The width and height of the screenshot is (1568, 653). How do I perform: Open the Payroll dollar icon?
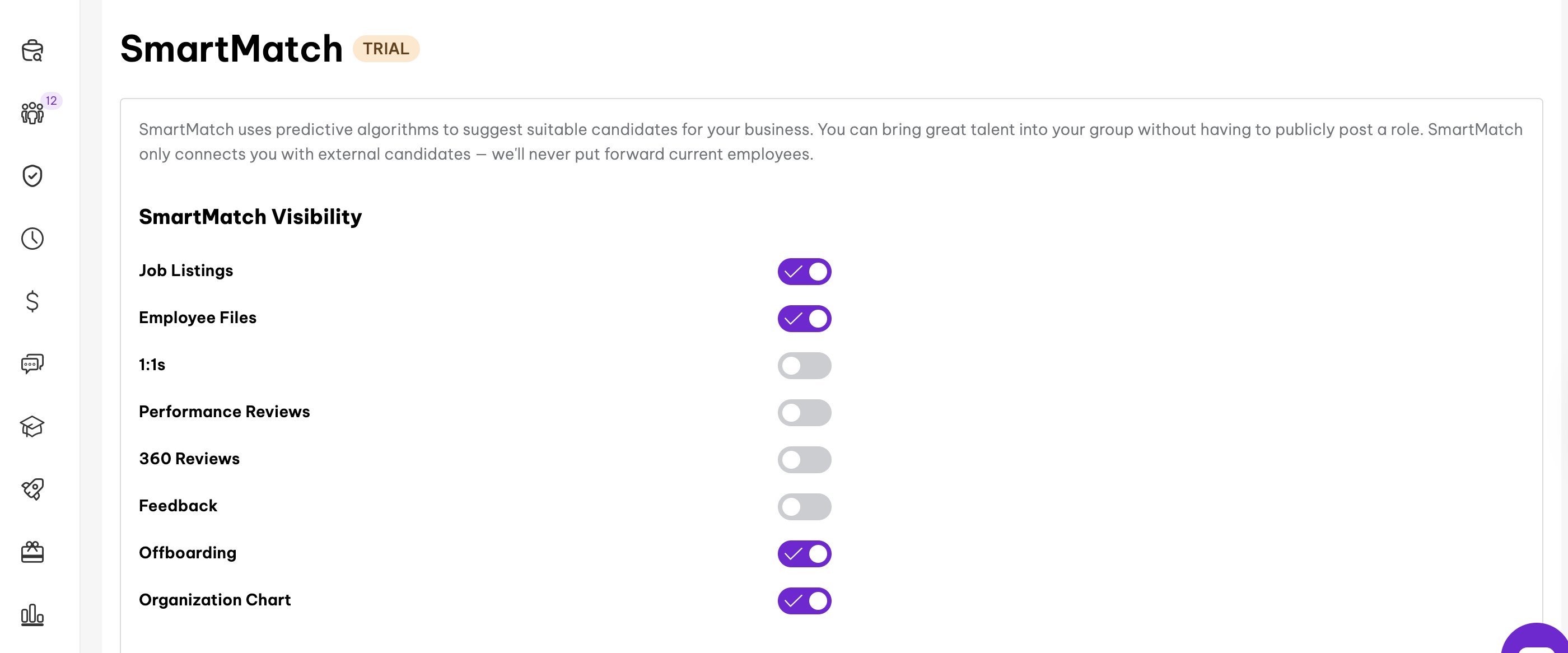coord(32,302)
